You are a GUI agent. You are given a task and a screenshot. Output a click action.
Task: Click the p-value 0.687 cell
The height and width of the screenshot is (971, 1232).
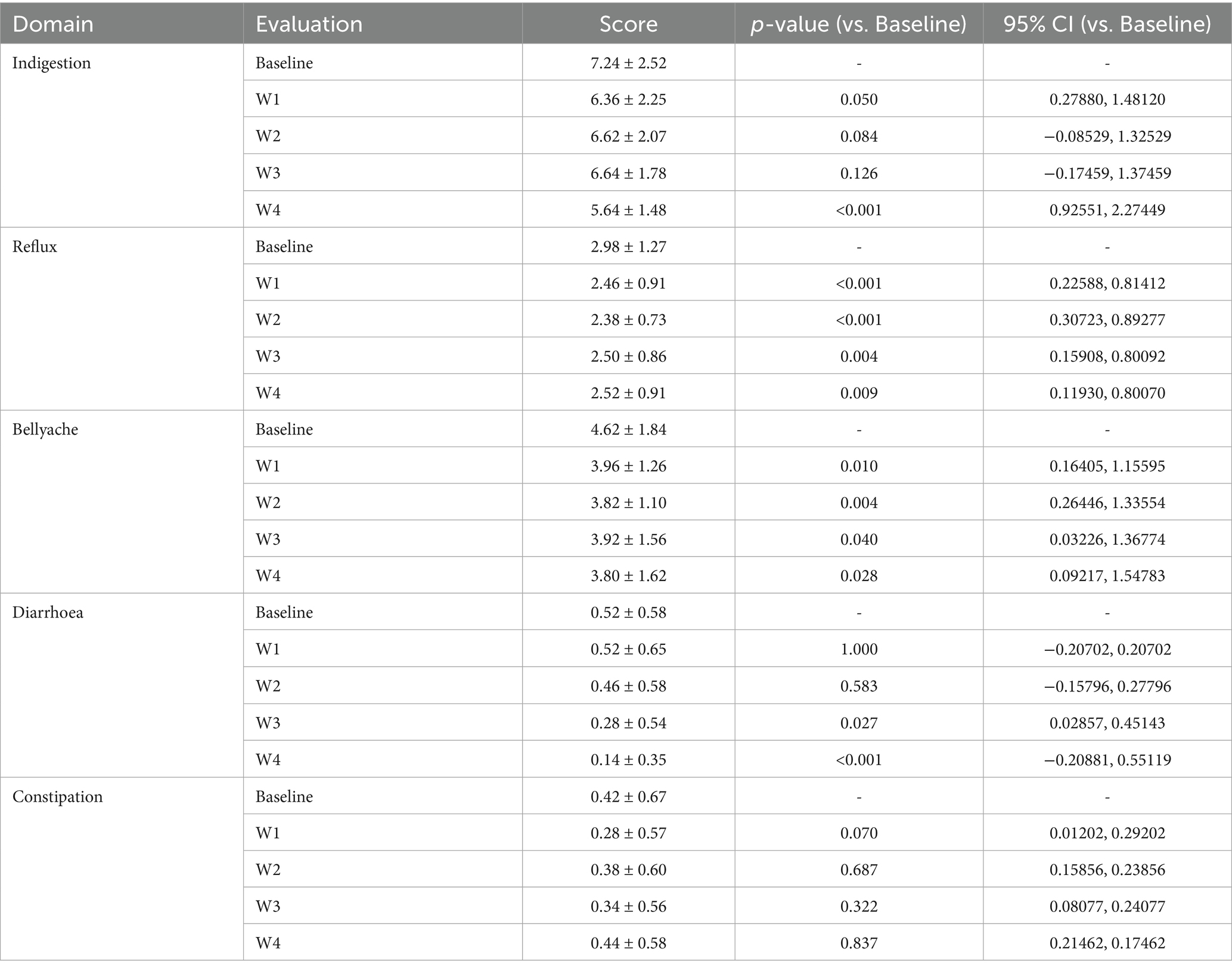click(858, 870)
